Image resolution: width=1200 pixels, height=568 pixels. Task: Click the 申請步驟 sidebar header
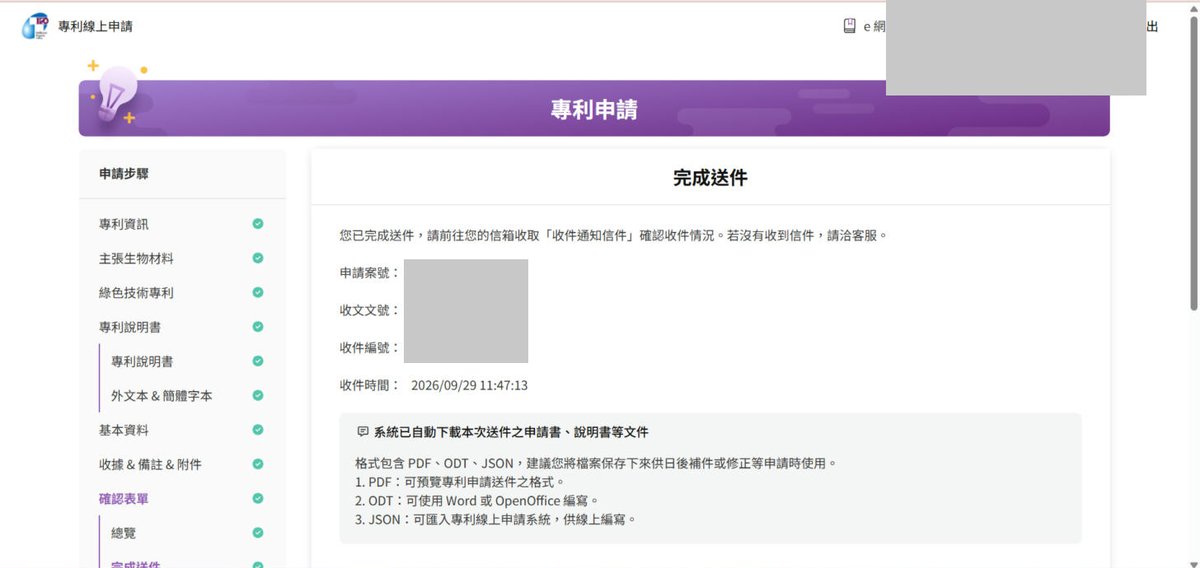click(x=124, y=173)
